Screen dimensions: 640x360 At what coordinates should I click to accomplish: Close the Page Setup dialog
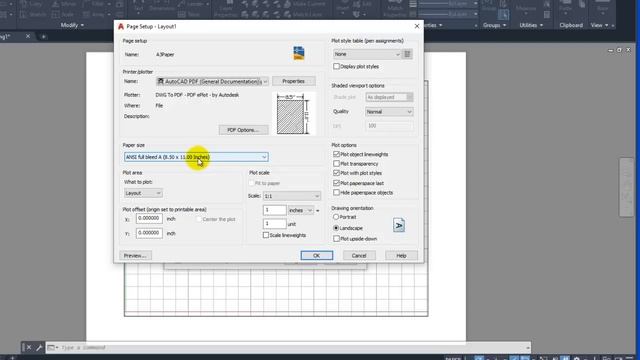click(x=417, y=26)
